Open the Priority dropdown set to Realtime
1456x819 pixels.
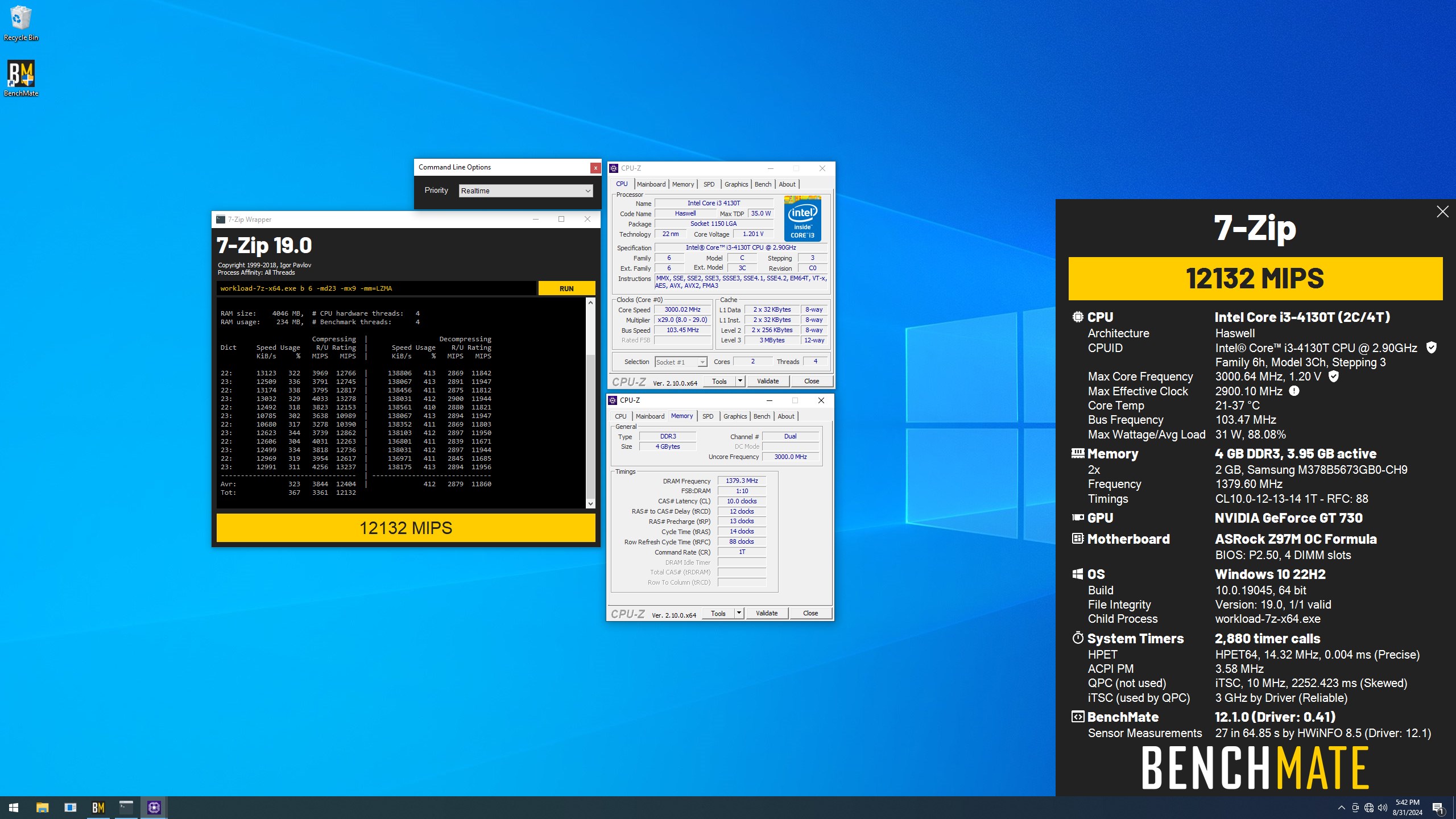(526, 191)
